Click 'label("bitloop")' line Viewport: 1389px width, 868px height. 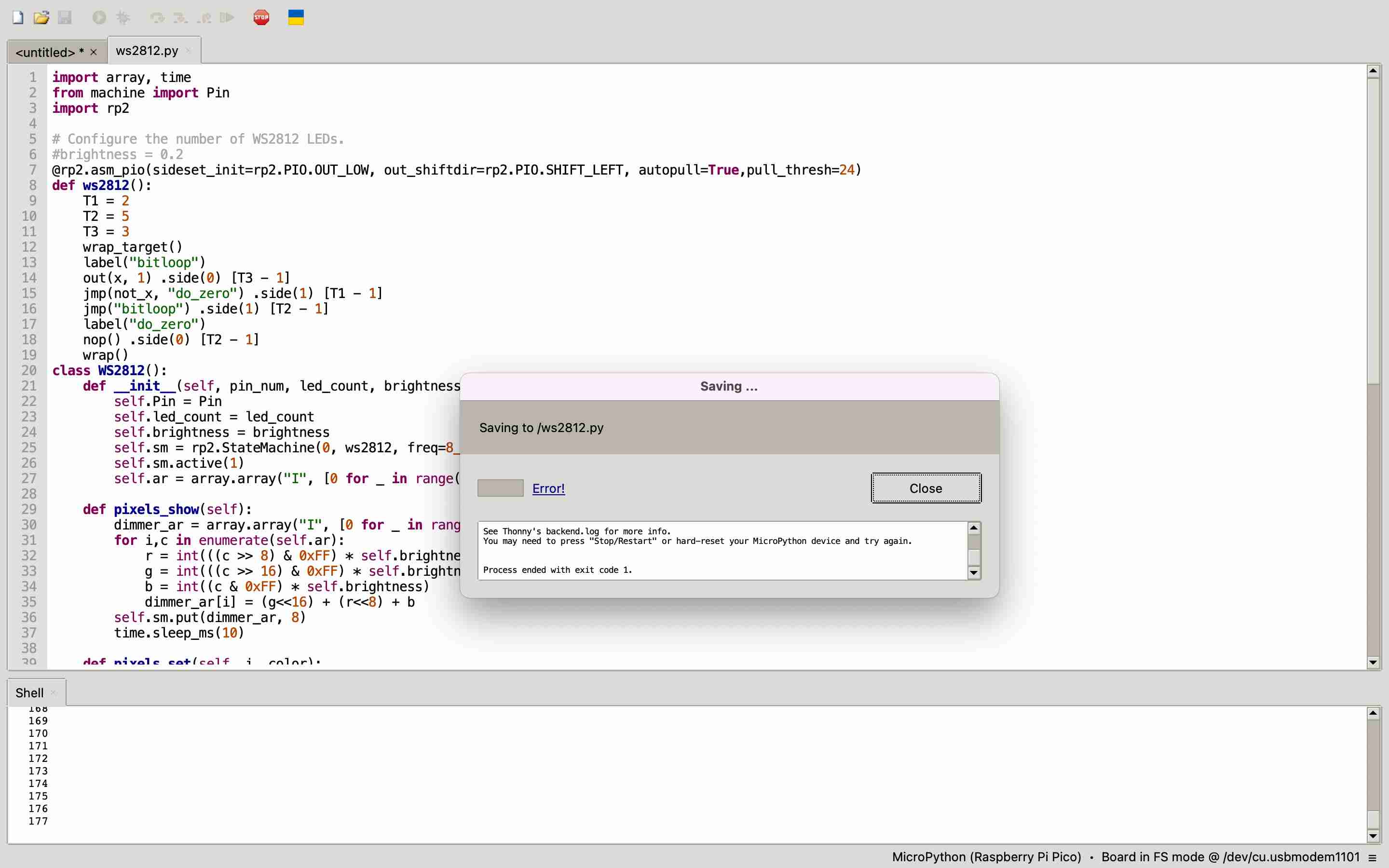click(144, 262)
